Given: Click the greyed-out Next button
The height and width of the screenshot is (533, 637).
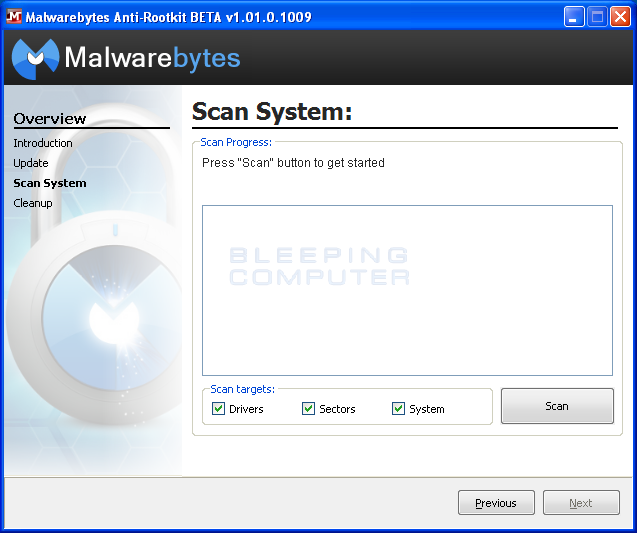Looking at the screenshot, I should coord(581,503).
